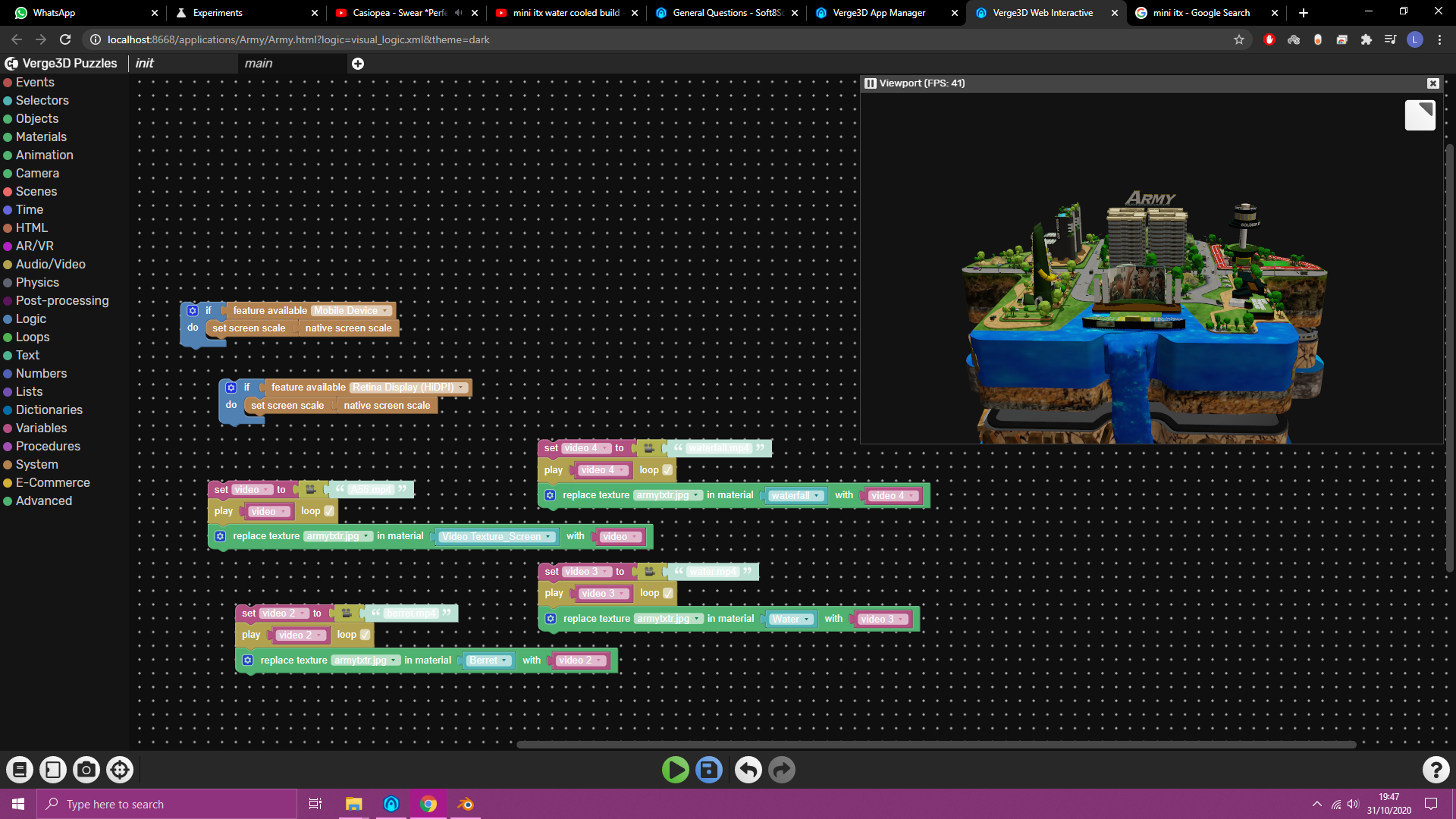Viewport: 1456px width, 819px height.
Task: Take a snapshot with the camera icon
Action: coord(86,770)
